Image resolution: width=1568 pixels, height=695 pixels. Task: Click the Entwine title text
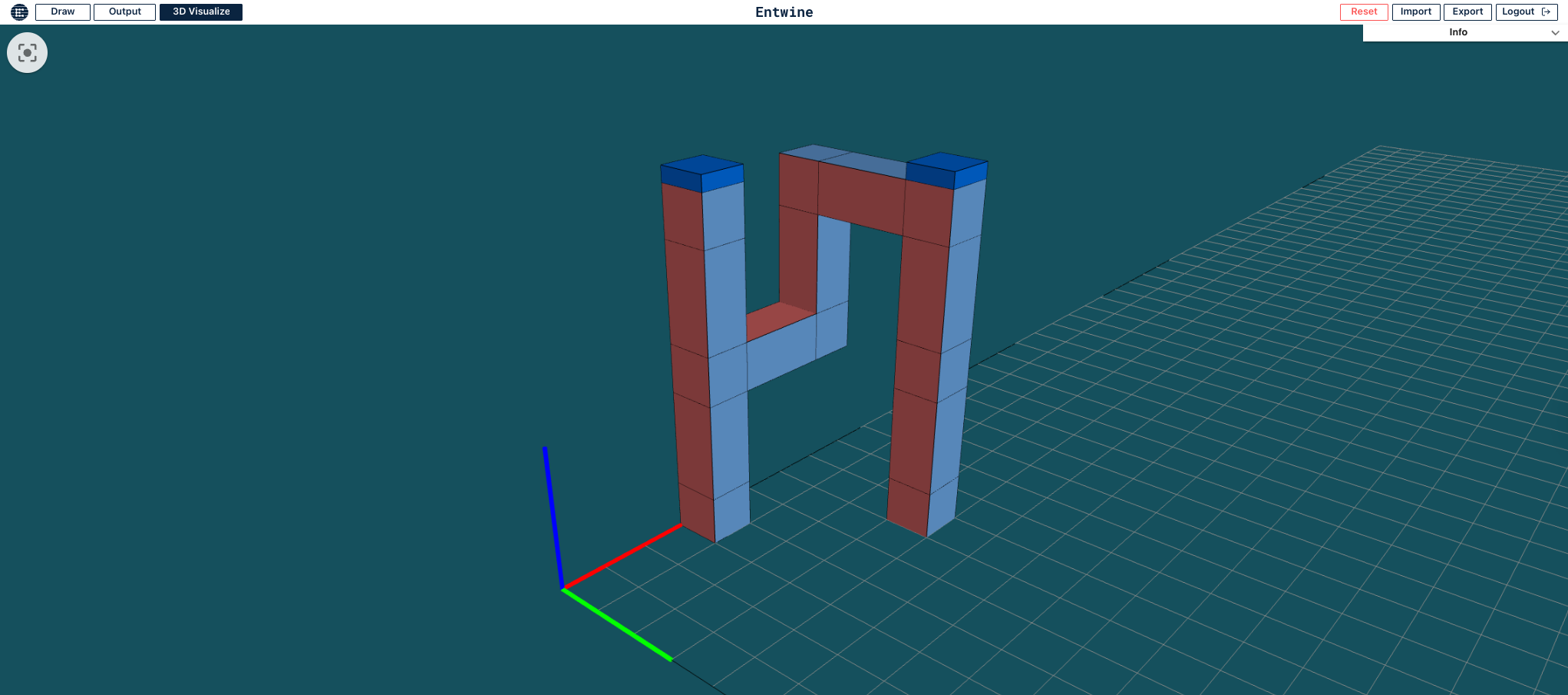(784, 12)
